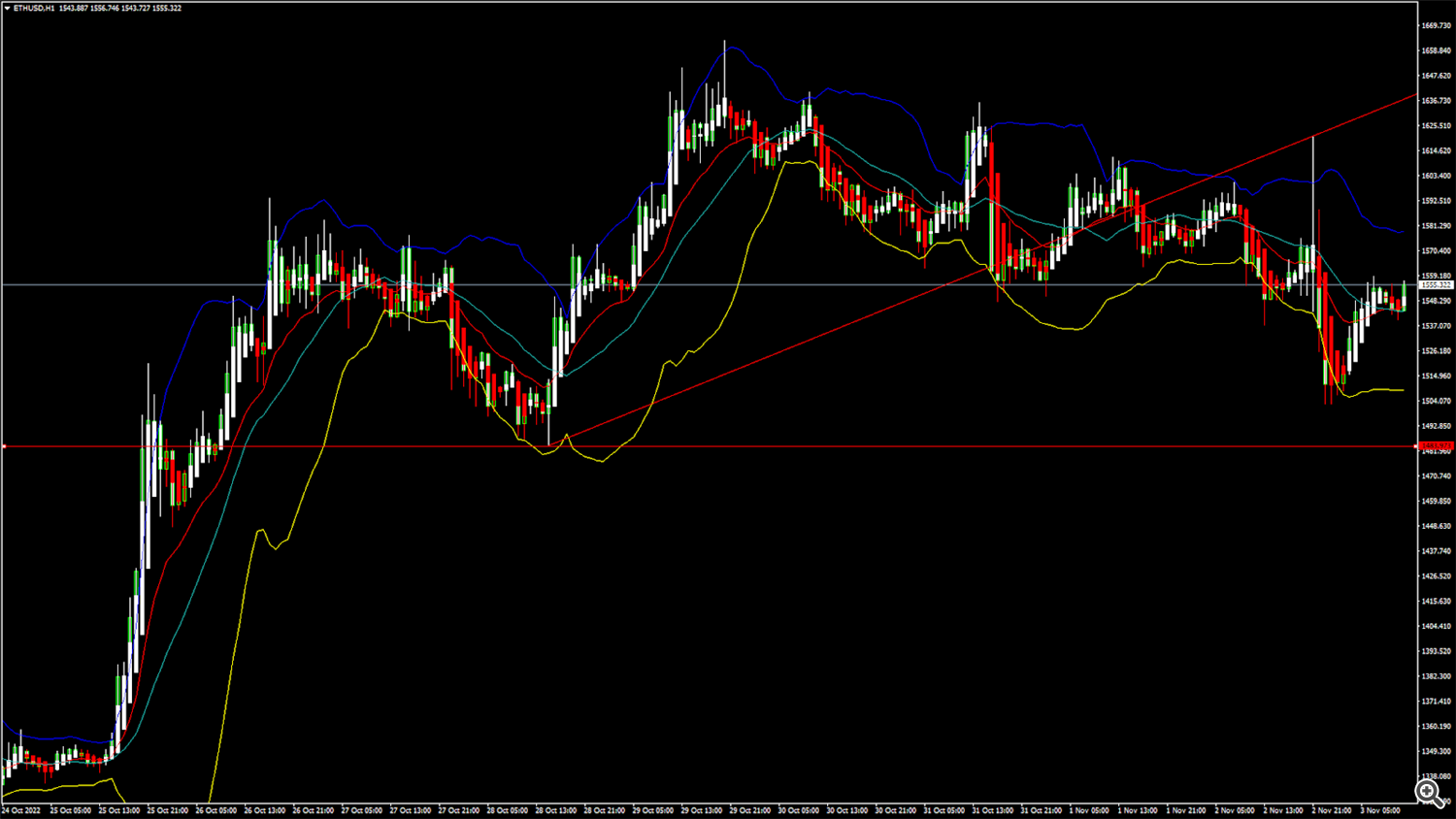Click the 1603.400 price axis label
Image resolution: width=1456 pixels, height=819 pixels.
(x=1436, y=176)
